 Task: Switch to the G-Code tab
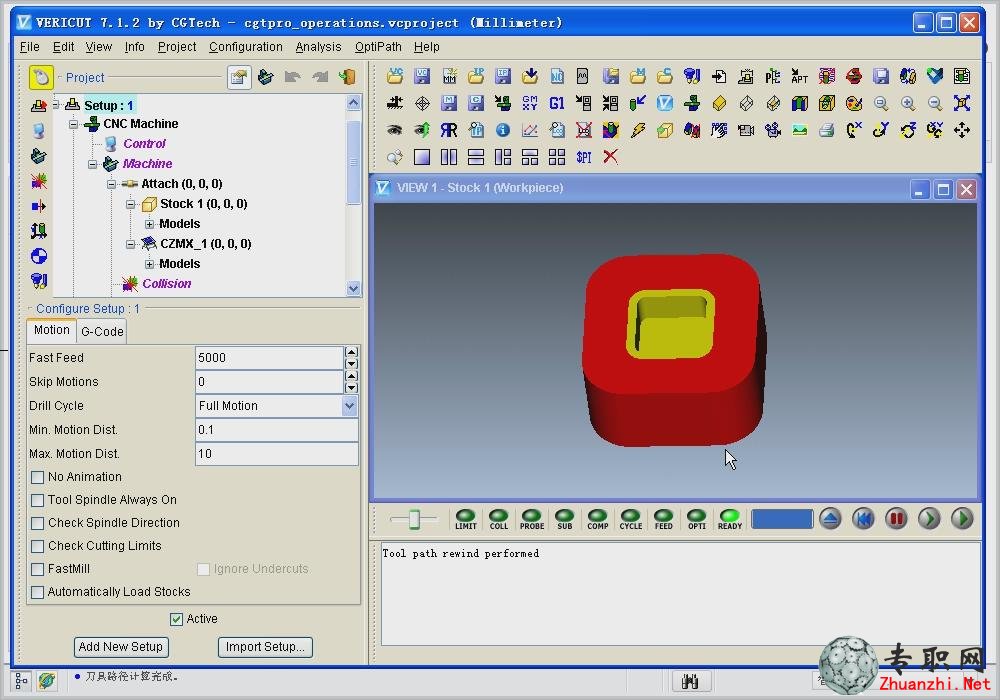coord(102,332)
